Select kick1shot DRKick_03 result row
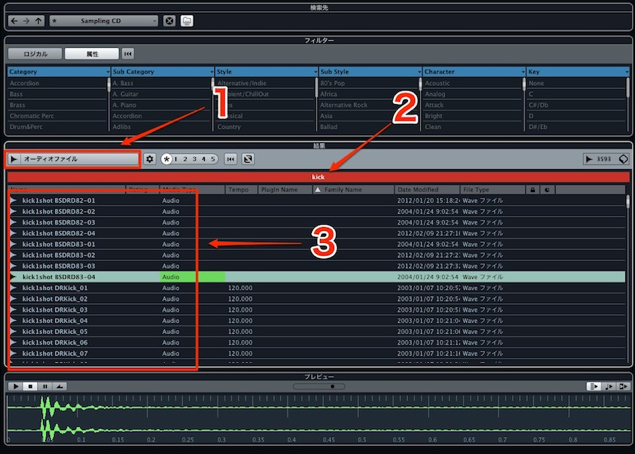635x454 pixels. click(x=316, y=310)
